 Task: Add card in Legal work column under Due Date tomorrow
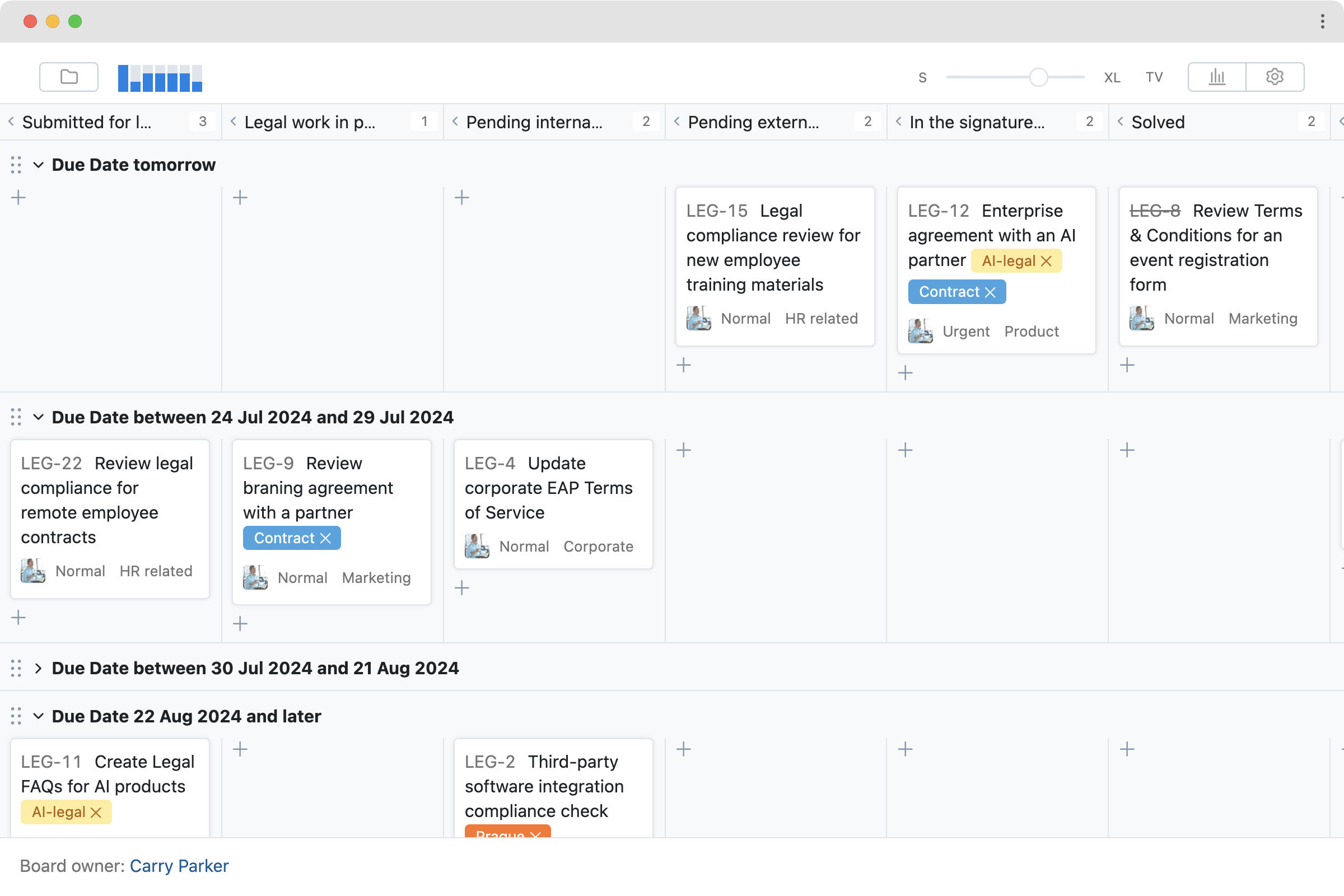[x=240, y=198]
